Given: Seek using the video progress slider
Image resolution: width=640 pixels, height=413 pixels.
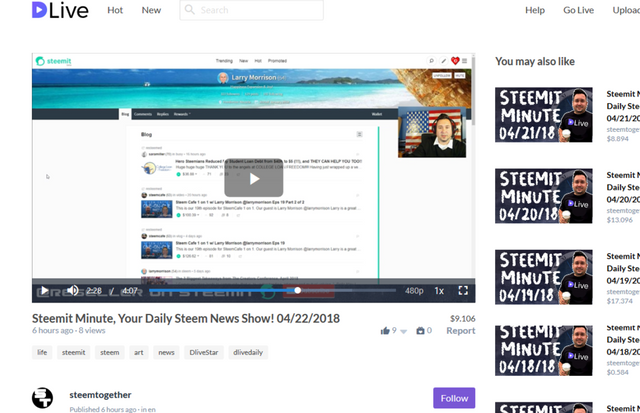Looking at the screenshot, I should [272, 291].
